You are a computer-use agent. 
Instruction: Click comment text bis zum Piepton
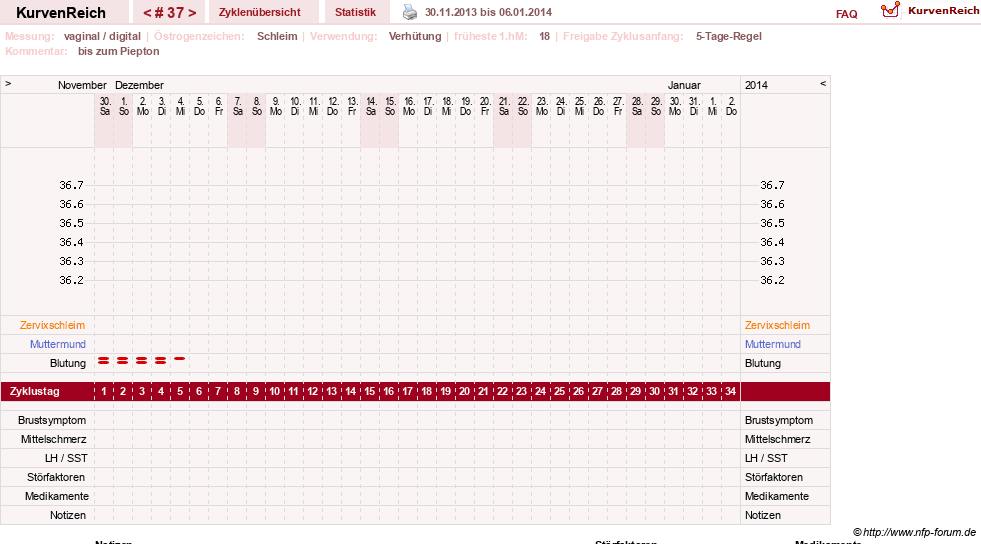119,51
